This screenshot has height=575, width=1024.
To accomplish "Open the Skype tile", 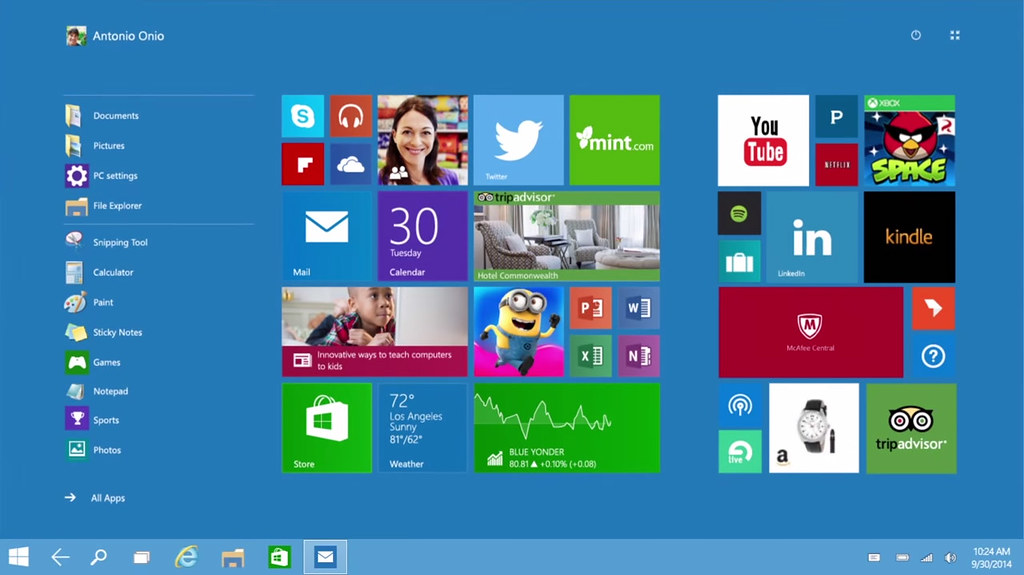I will [x=302, y=116].
